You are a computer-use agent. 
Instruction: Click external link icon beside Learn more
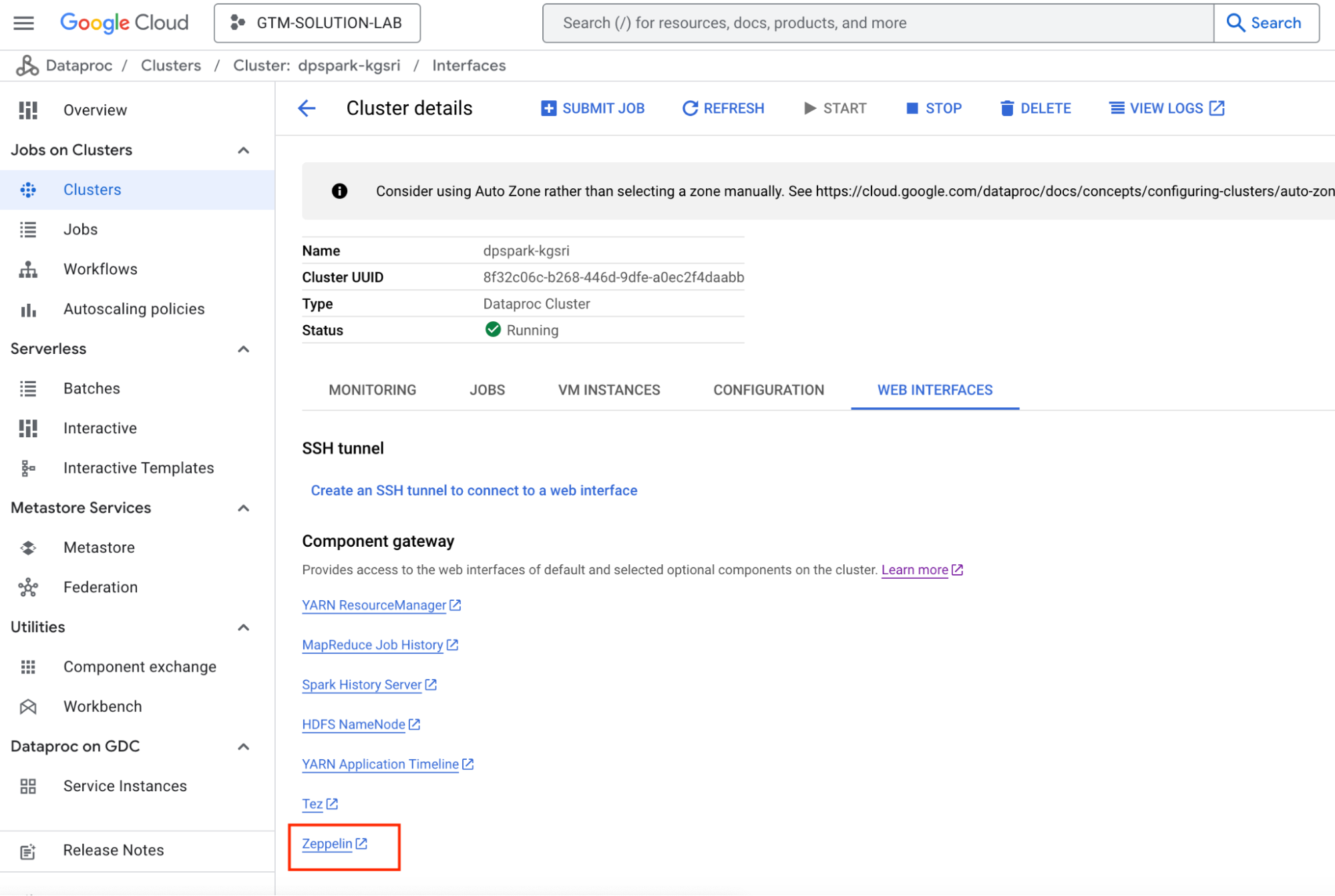click(x=957, y=570)
